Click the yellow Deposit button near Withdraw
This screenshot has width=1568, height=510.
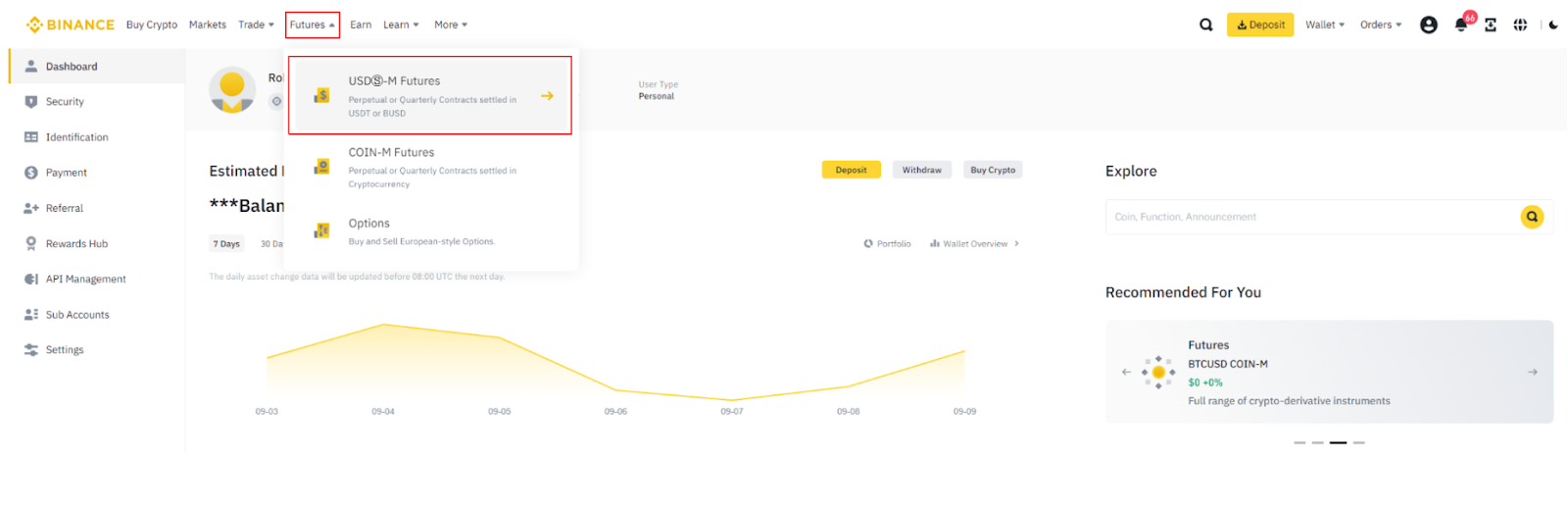pos(851,170)
